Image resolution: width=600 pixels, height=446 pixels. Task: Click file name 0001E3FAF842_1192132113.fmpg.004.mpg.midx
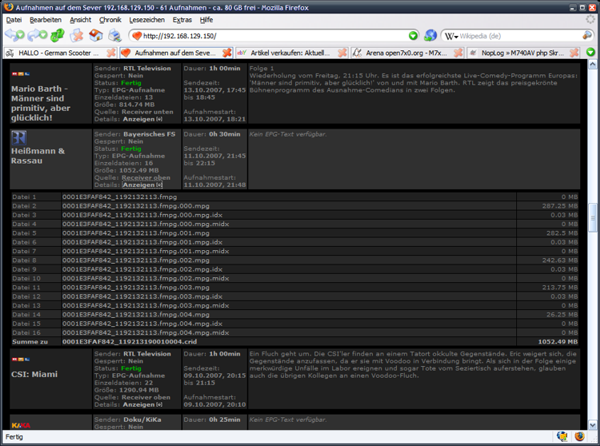click(145, 333)
